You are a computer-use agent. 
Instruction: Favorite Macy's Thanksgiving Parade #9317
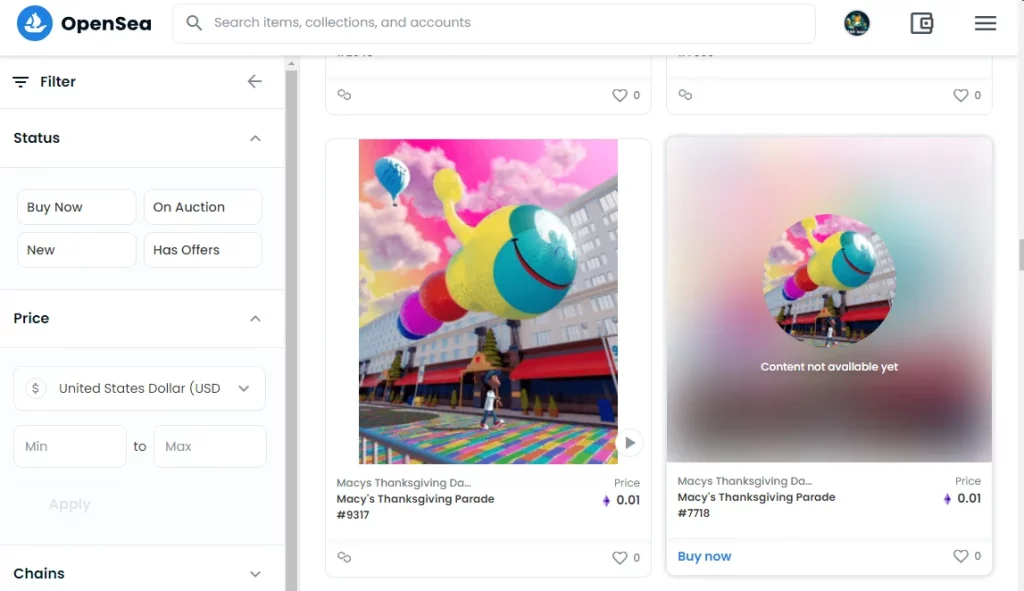[619, 557]
